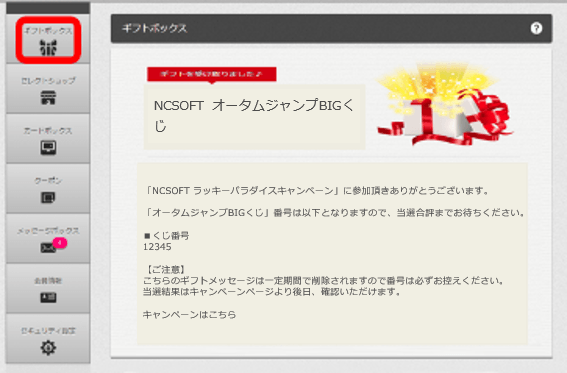This screenshot has height=373, width=567.
Task: Click the help question mark icon
Action: pyautogui.click(x=536, y=28)
